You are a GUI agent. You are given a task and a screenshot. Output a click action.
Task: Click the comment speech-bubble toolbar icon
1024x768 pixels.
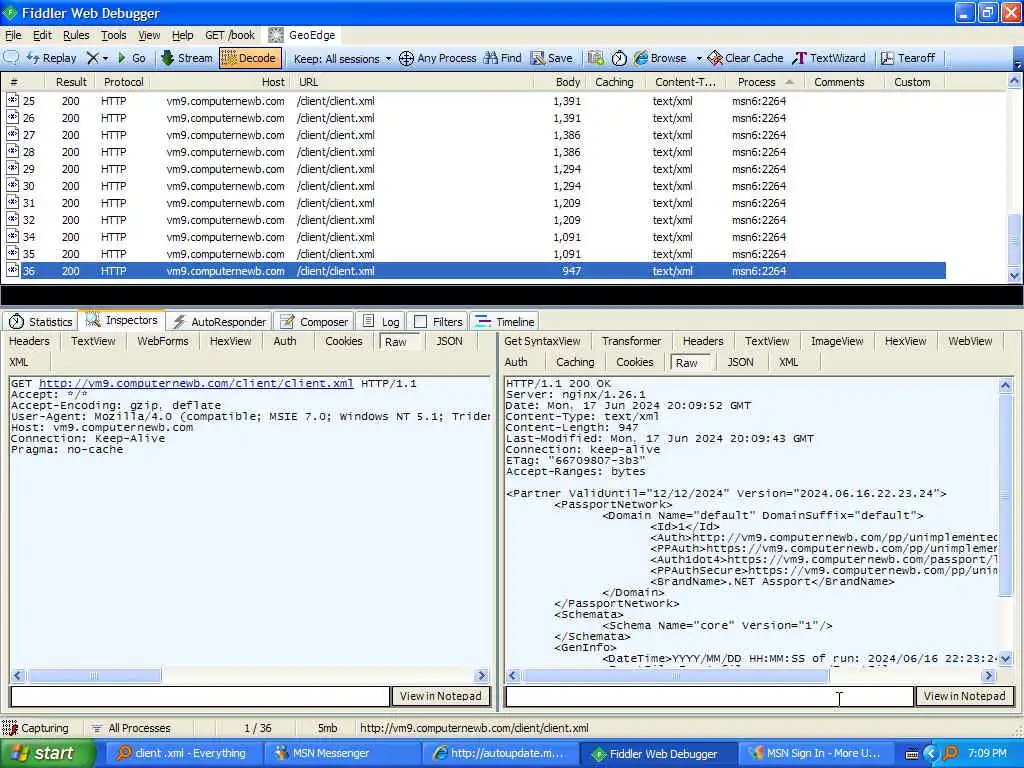[11, 57]
